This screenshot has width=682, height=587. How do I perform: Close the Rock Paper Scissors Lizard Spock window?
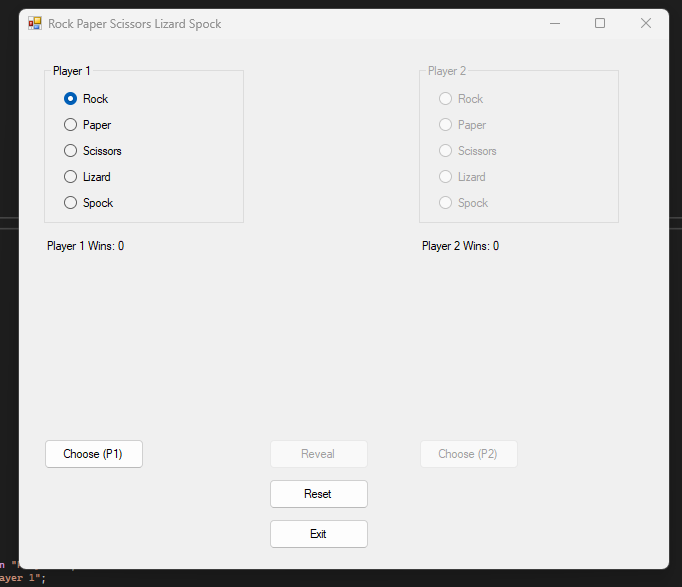pos(646,23)
